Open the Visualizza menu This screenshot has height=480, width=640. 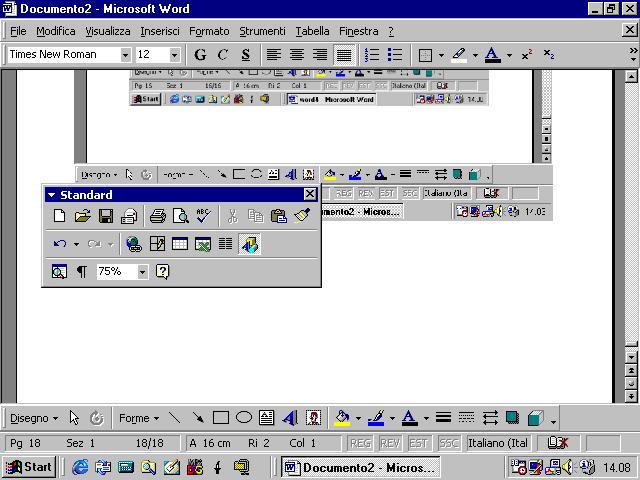coord(108,31)
